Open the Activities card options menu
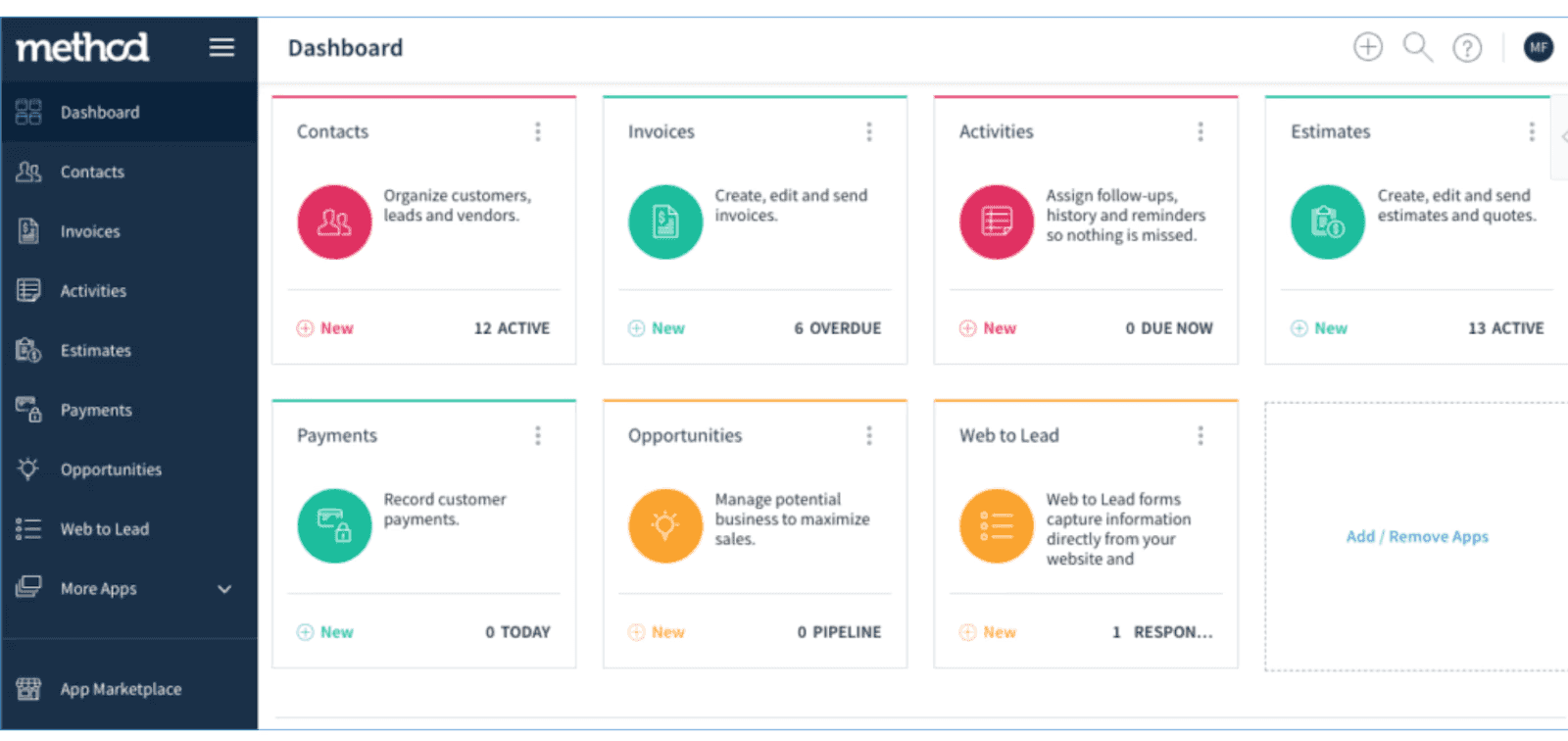 click(1200, 131)
